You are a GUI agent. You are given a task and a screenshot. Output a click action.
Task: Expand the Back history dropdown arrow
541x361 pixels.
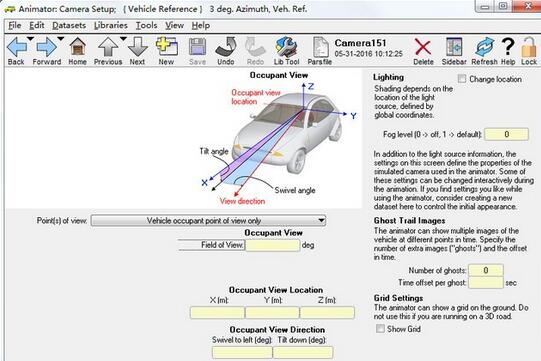point(30,39)
